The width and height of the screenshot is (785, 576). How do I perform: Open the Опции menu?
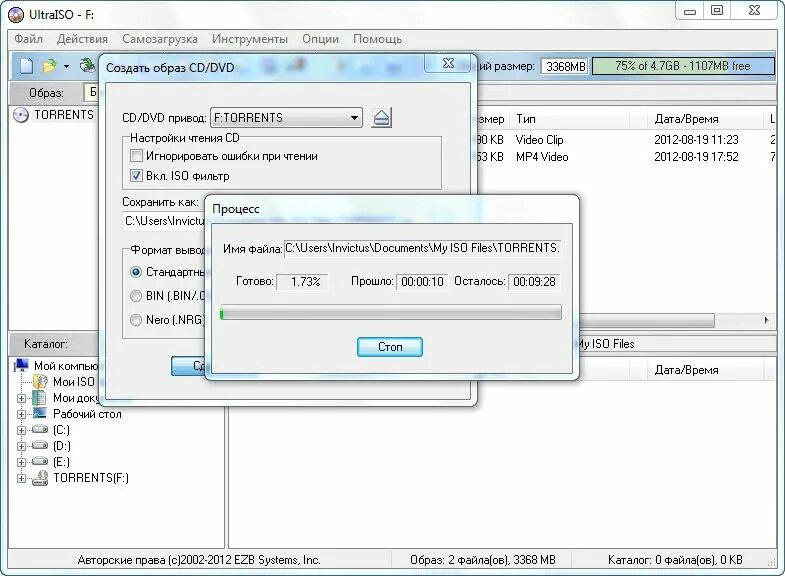[320, 39]
